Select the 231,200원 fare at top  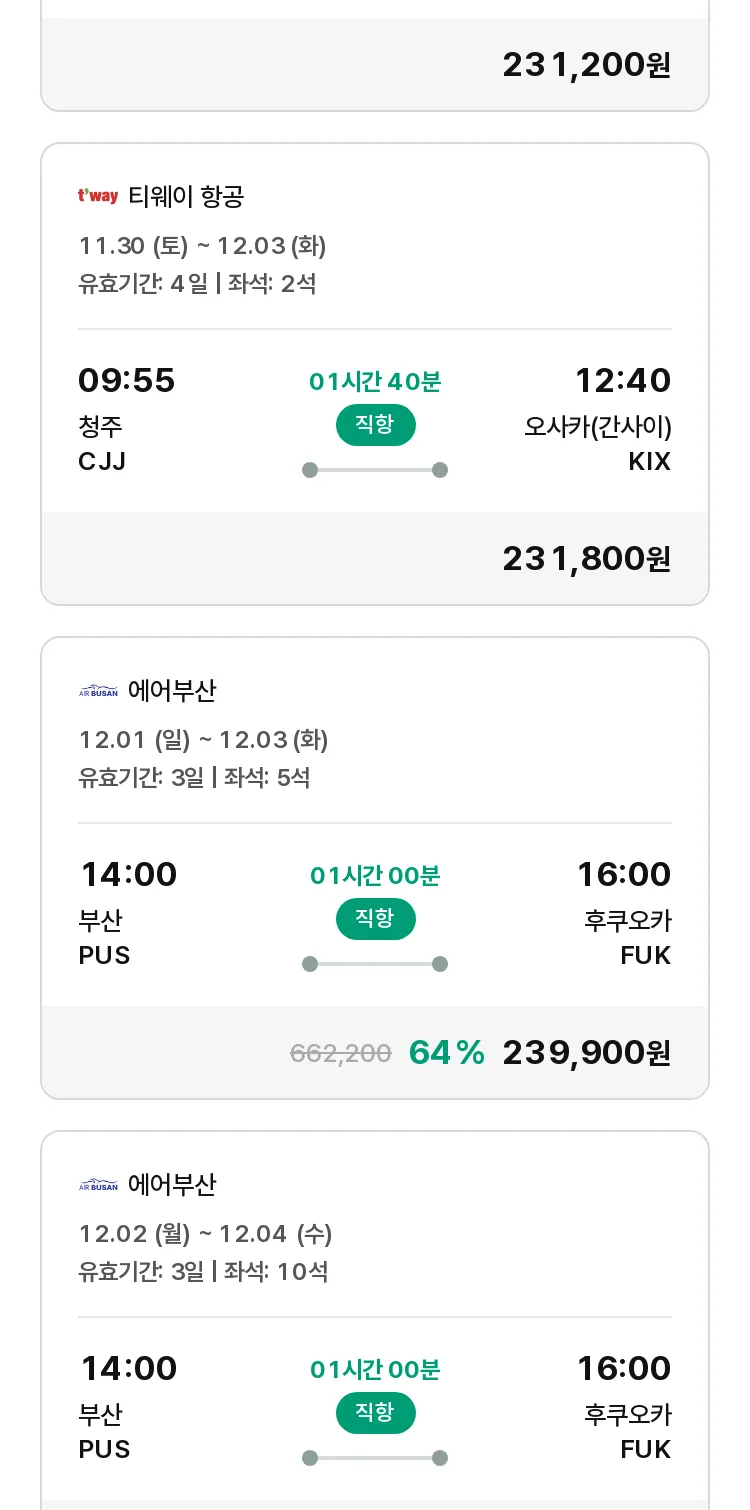coord(586,65)
